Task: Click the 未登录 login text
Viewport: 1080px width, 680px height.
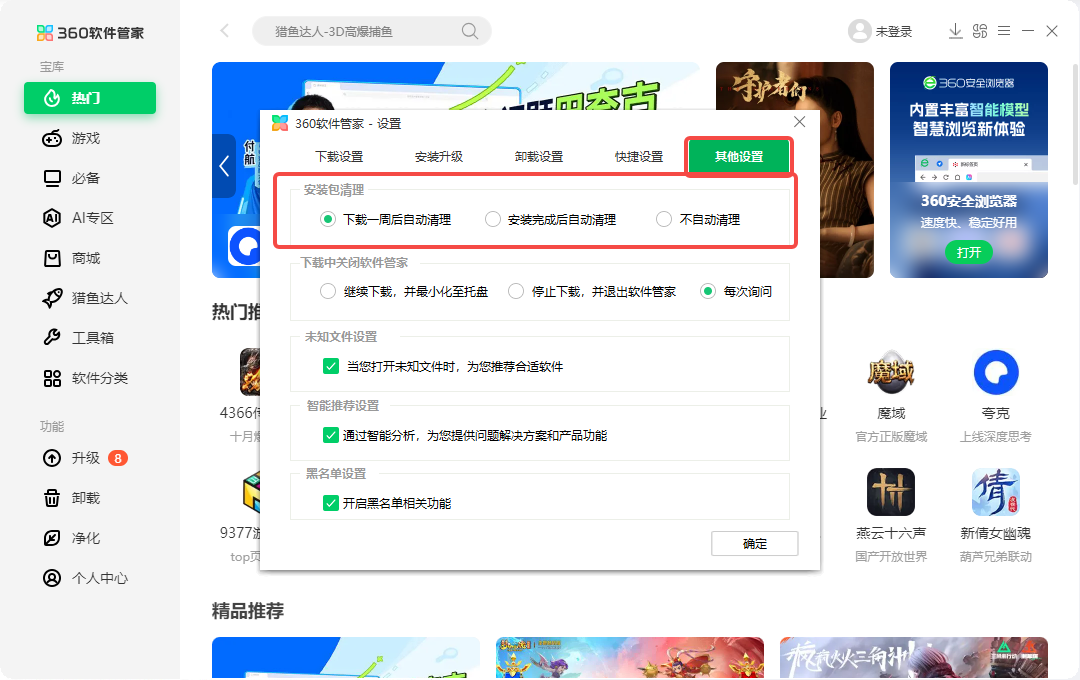Action: [x=894, y=31]
